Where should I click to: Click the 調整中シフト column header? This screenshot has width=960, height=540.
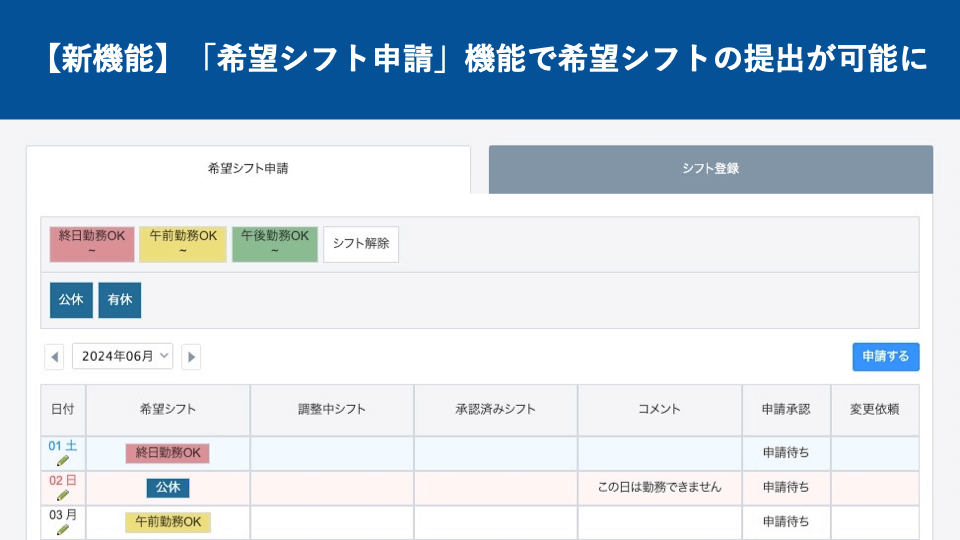(332, 410)
